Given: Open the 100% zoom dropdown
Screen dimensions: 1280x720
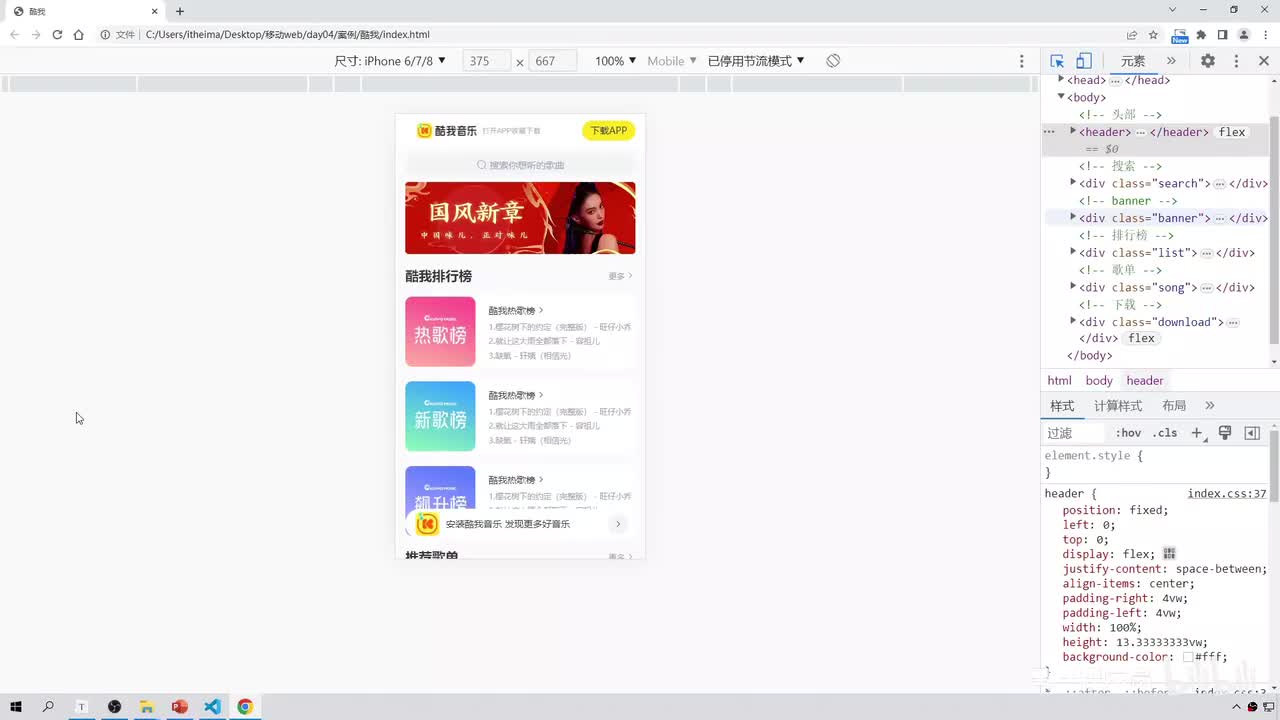Looking at the screenshot, I should pos(615,61).
